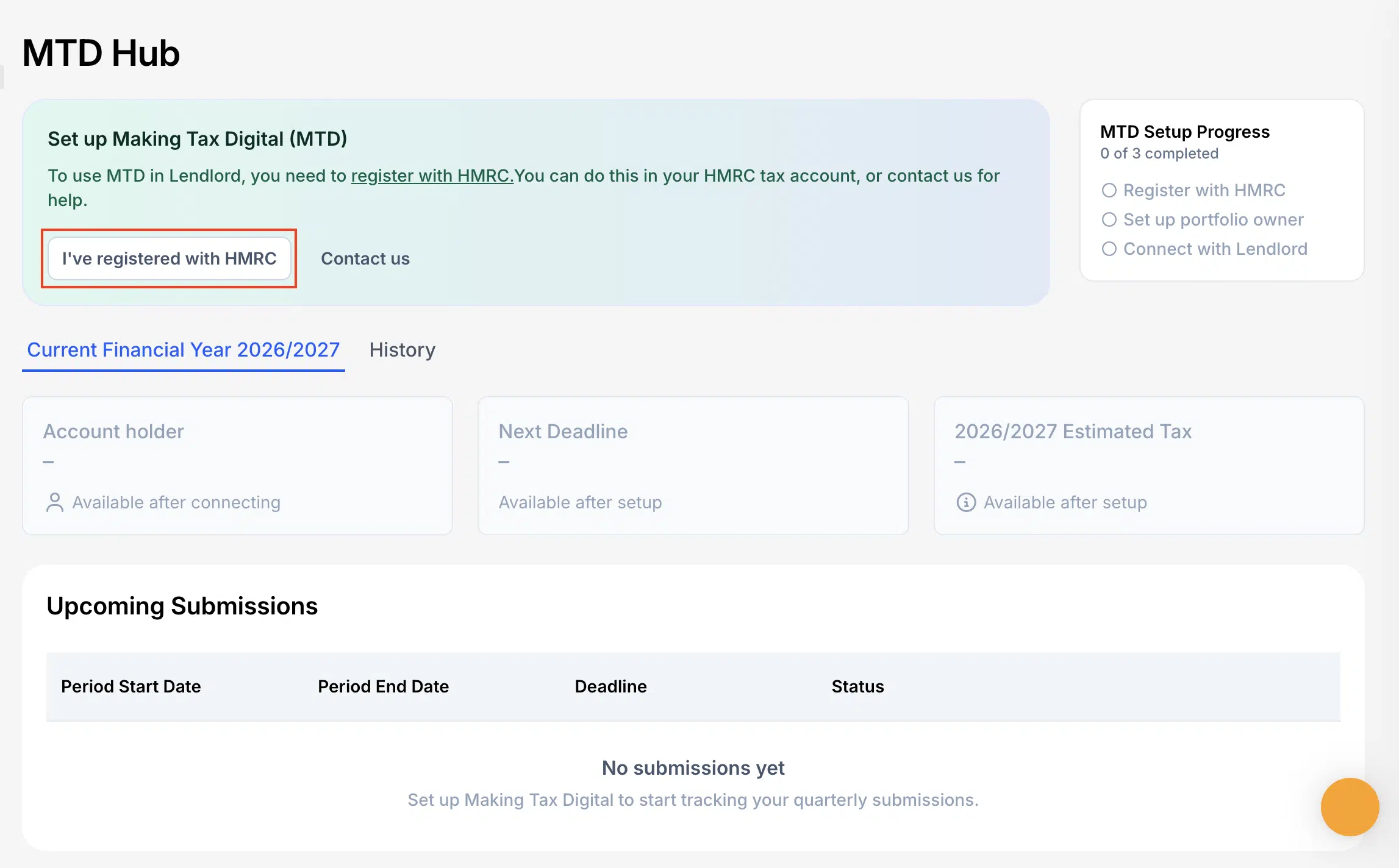Click the Period End Date column header
This screenshot has width=1399, height=868.
coord(384,686)
